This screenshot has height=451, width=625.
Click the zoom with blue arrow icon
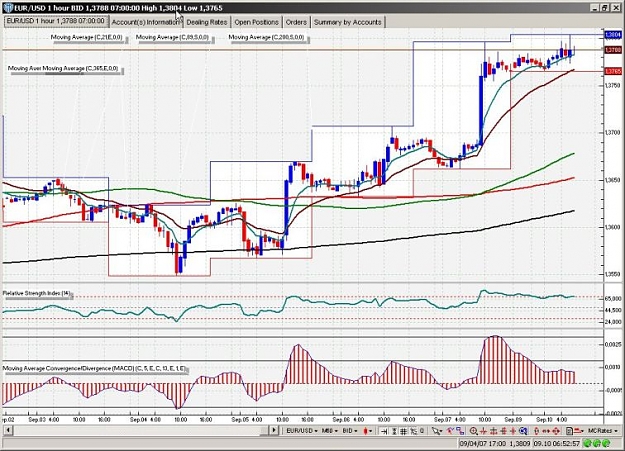(523, 431)
